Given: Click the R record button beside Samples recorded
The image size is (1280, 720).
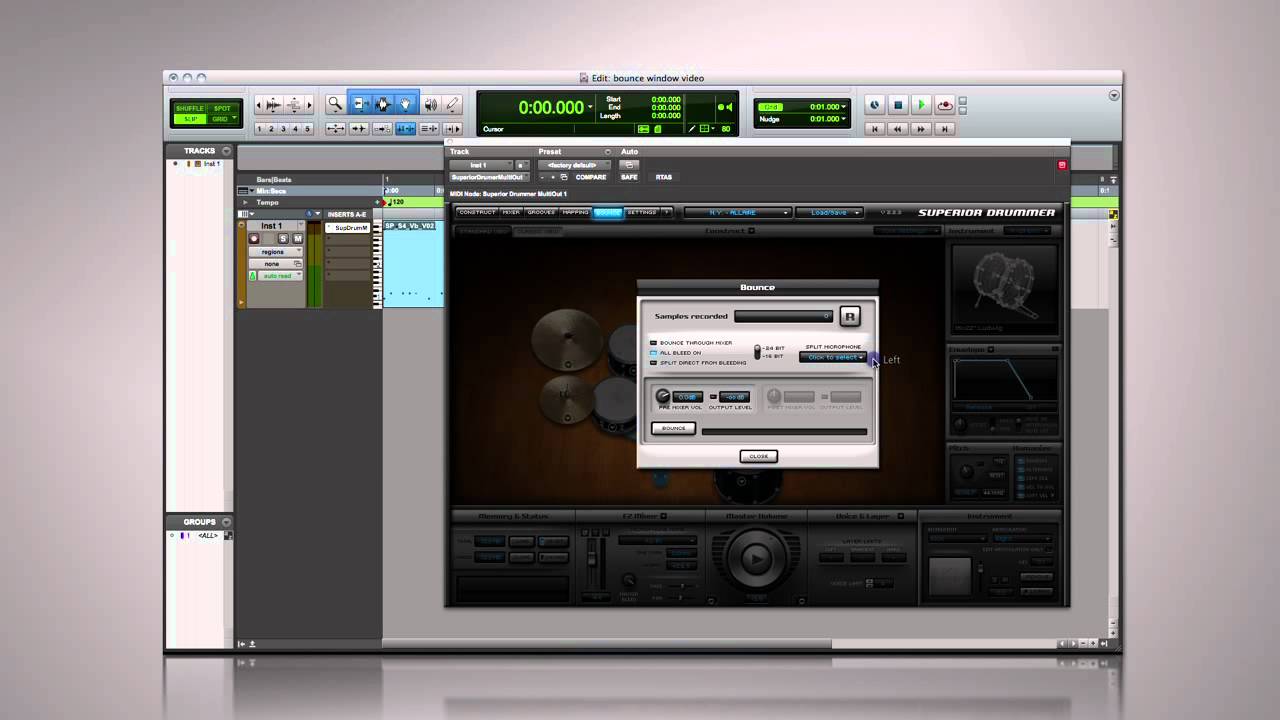Looking at the screenshot, I should (850, 316).
